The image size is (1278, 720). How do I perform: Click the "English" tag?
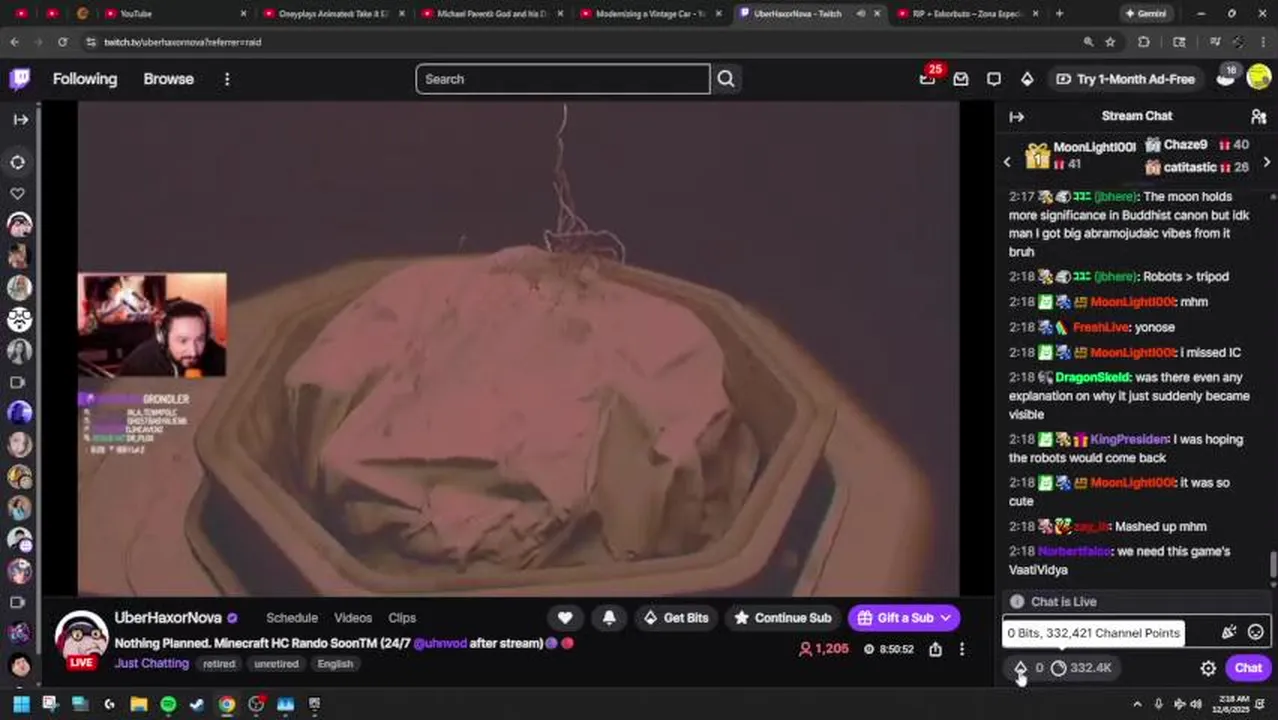click(335, 664)
